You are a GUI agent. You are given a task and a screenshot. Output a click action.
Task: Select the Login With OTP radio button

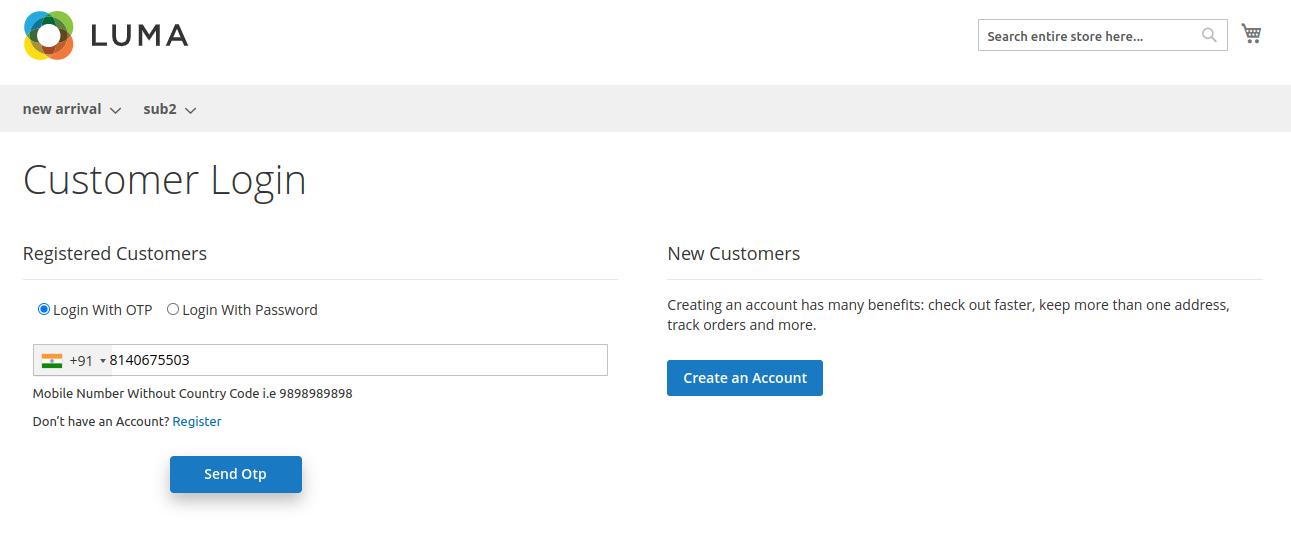pyautogui.click(x=44, y=309)
